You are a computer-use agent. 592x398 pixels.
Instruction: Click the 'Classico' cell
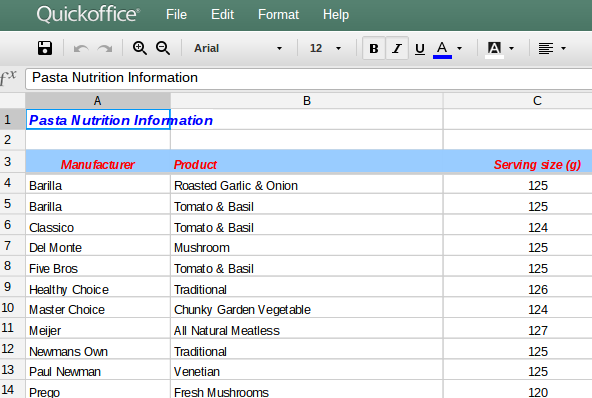pyautogui.click(x=98, y=226)
